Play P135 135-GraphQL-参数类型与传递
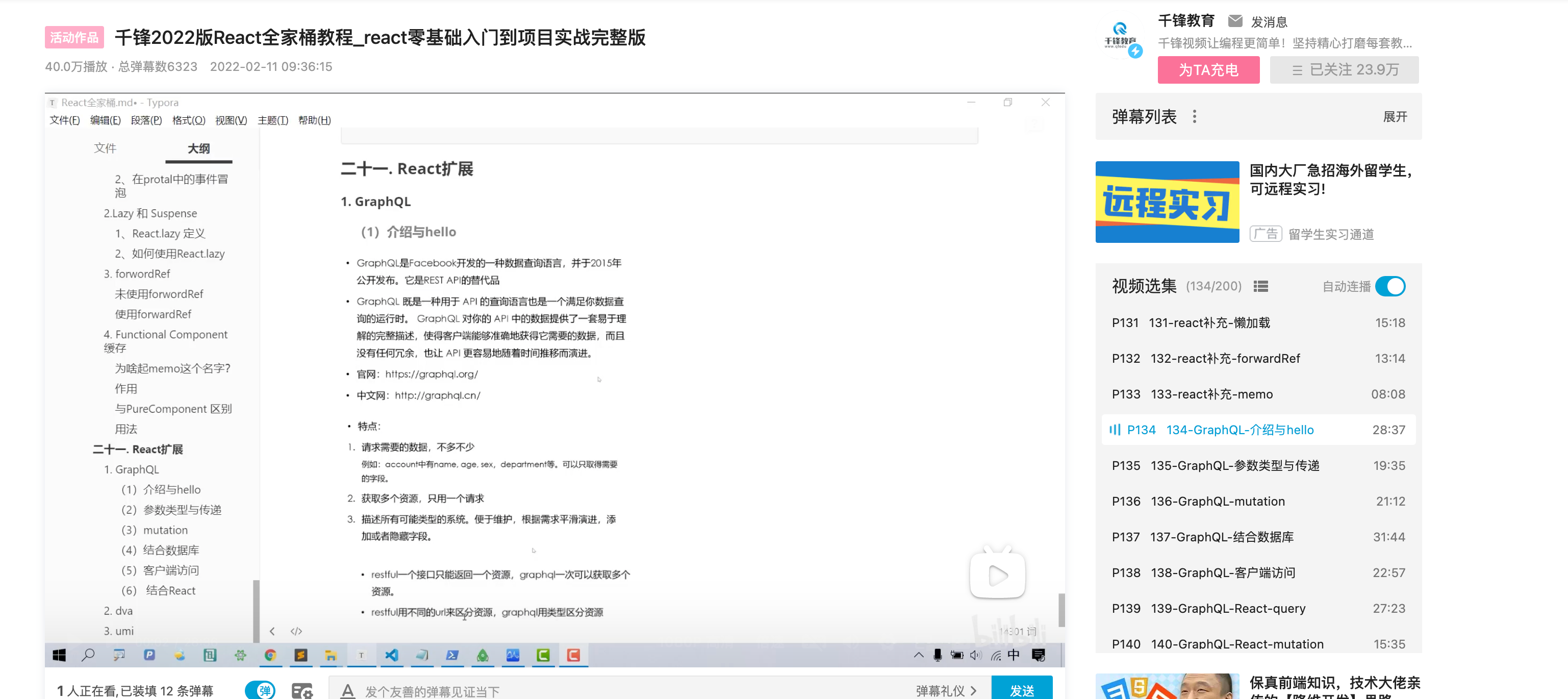Viewport: 1568px width, 699px height. (x=1258, y=466)
